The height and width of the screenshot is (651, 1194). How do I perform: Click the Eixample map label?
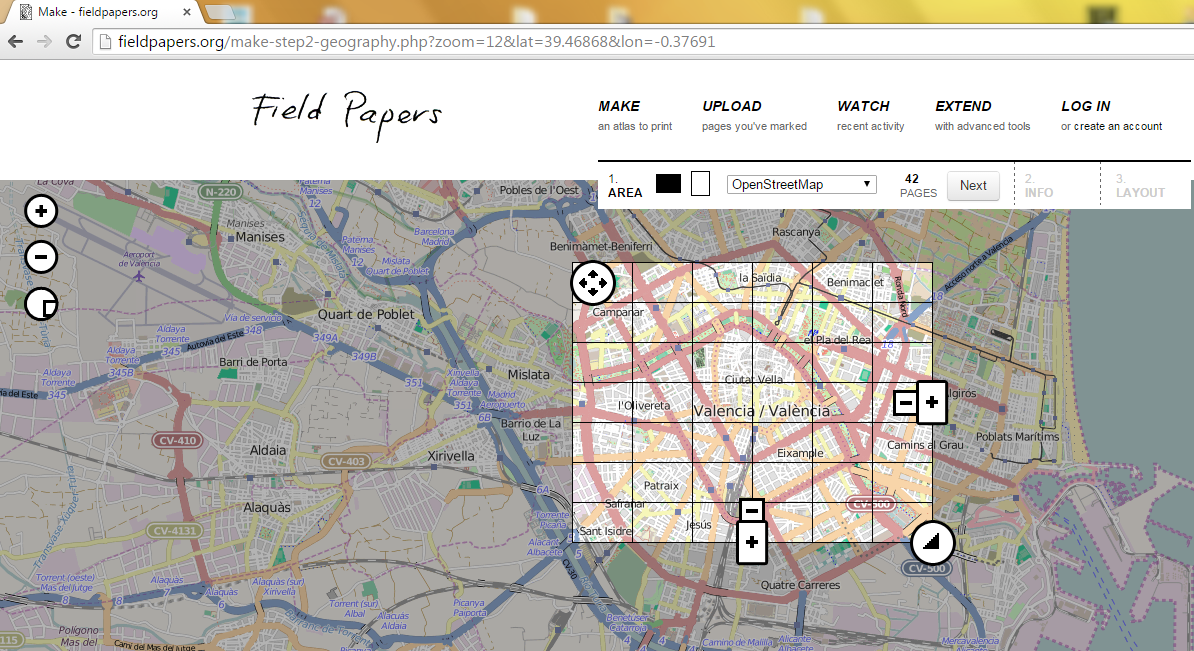[800, 453]
